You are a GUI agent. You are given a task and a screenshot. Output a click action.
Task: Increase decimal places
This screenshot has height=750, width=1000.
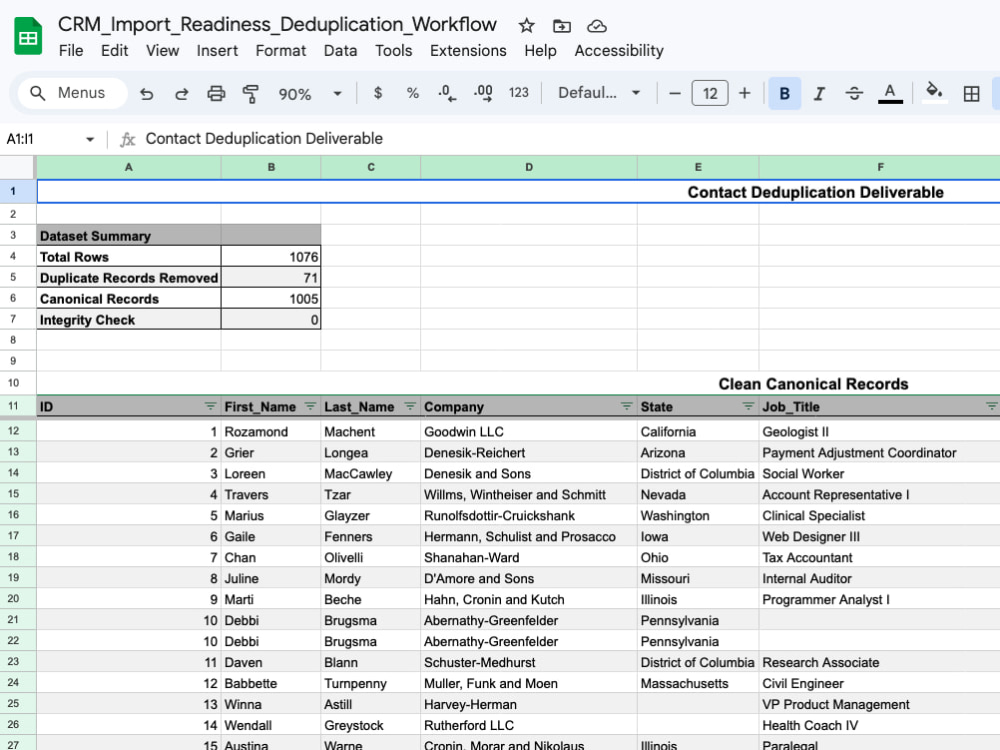pyautogui.click(x=483, y=93)
